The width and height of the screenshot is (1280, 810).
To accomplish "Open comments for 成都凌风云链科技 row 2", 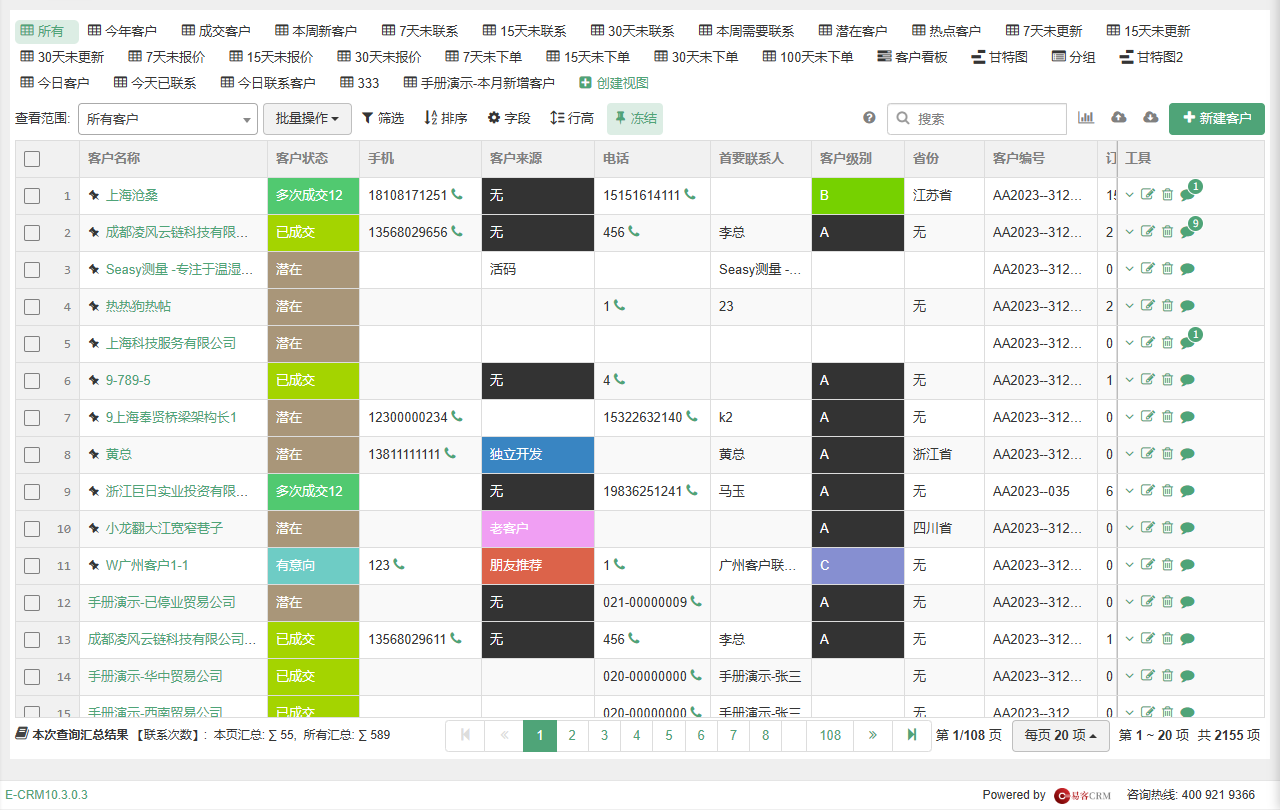I will click(1187, 232).
